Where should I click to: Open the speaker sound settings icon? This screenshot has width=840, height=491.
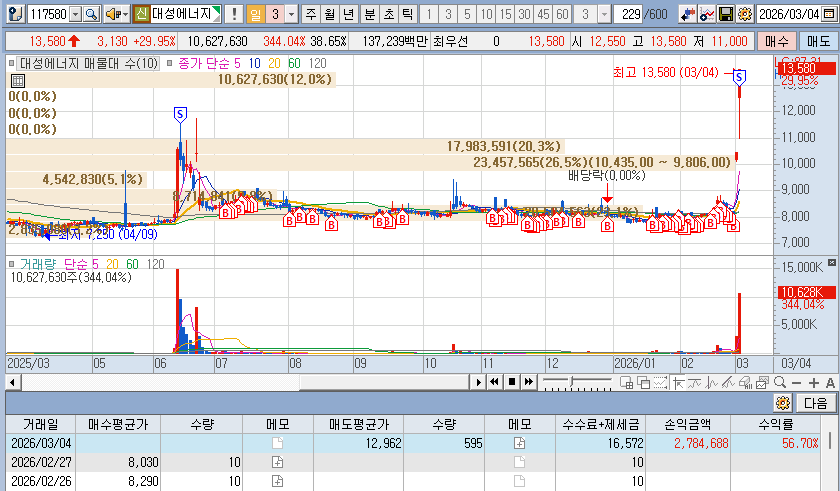click(112, 14)
